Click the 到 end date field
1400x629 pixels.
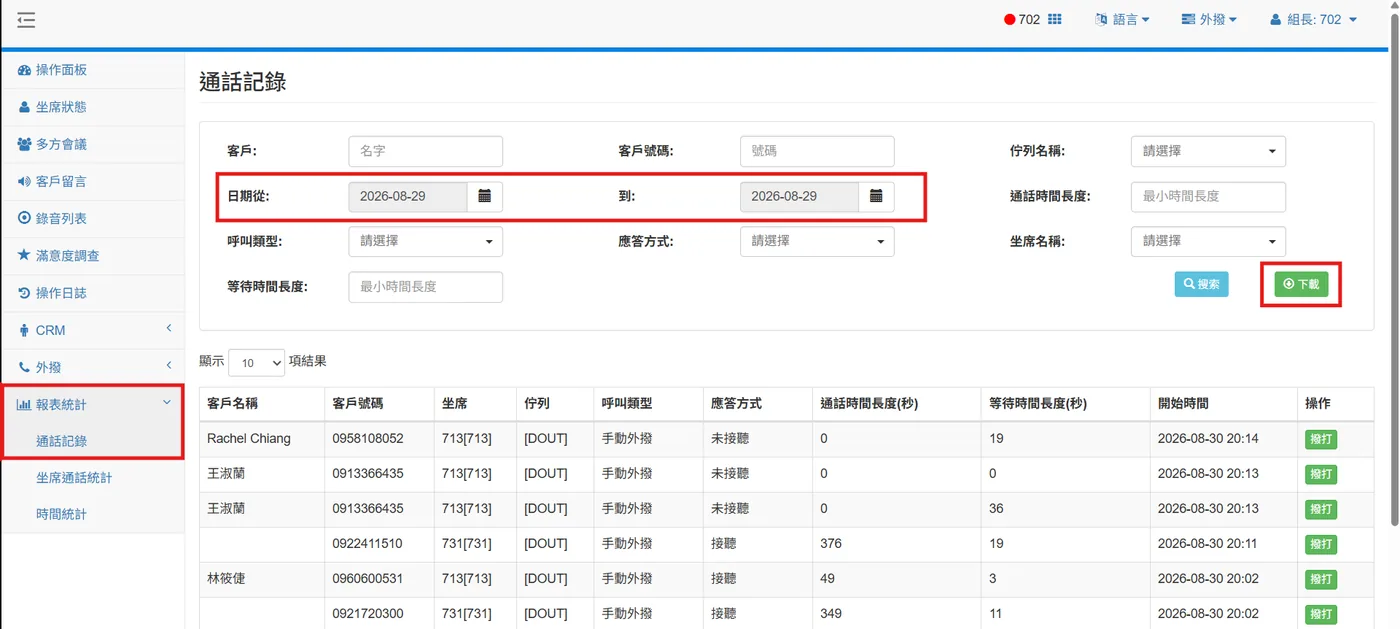click(799, 197)
